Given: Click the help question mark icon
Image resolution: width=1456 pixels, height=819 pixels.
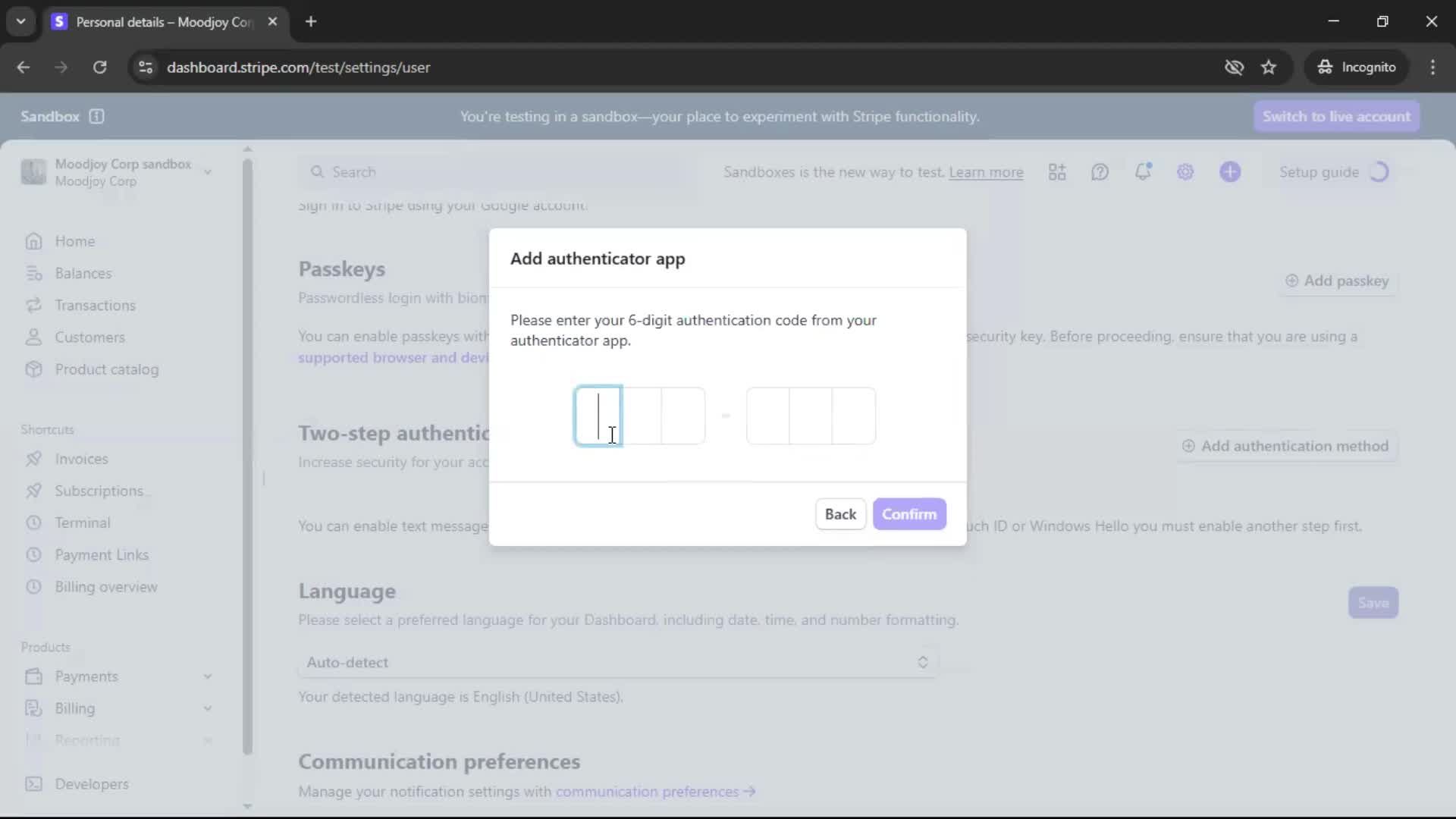Looking at the screenshot, I should 1100,172.
